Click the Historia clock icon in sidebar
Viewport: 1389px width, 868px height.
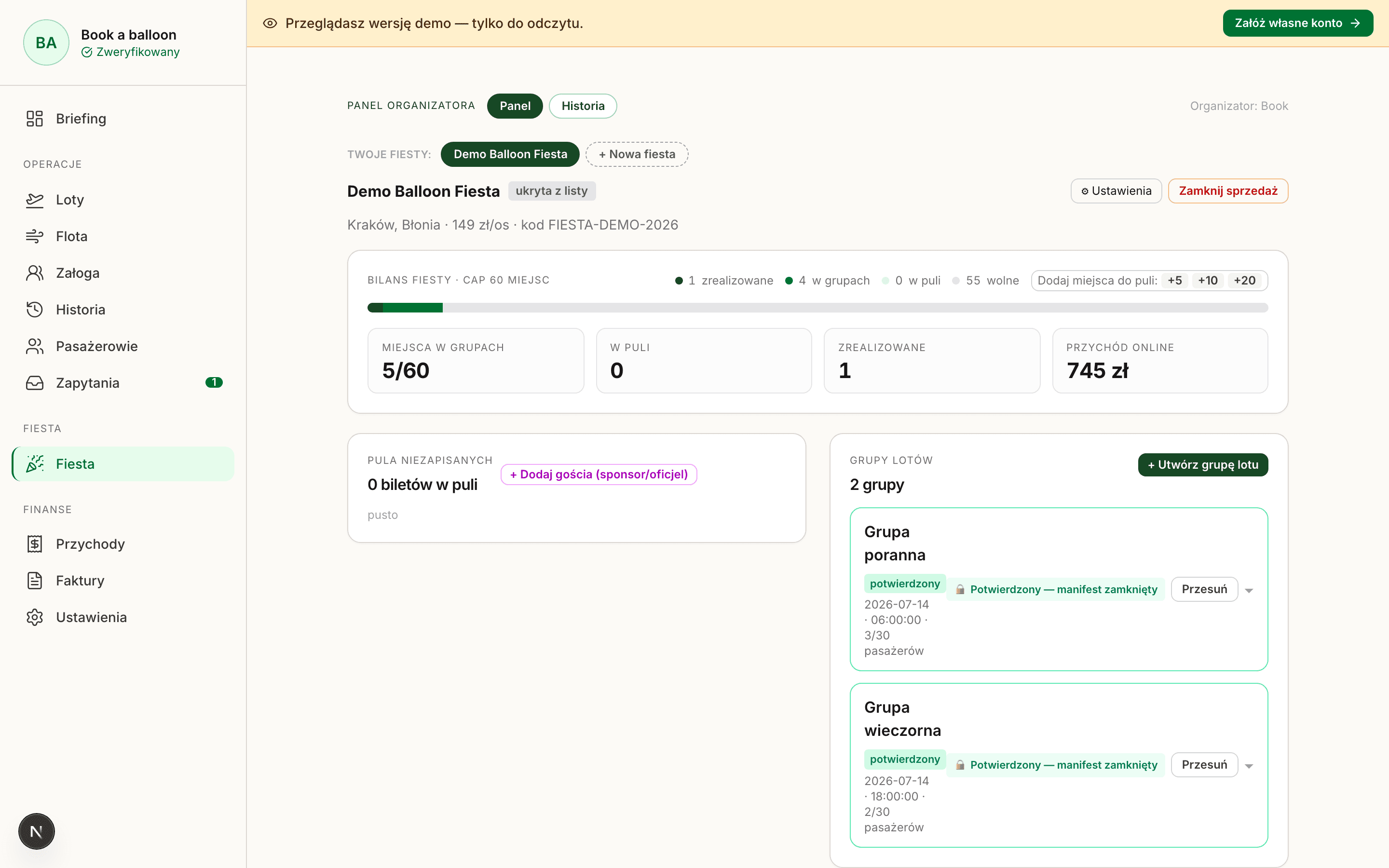pos(34,310)
